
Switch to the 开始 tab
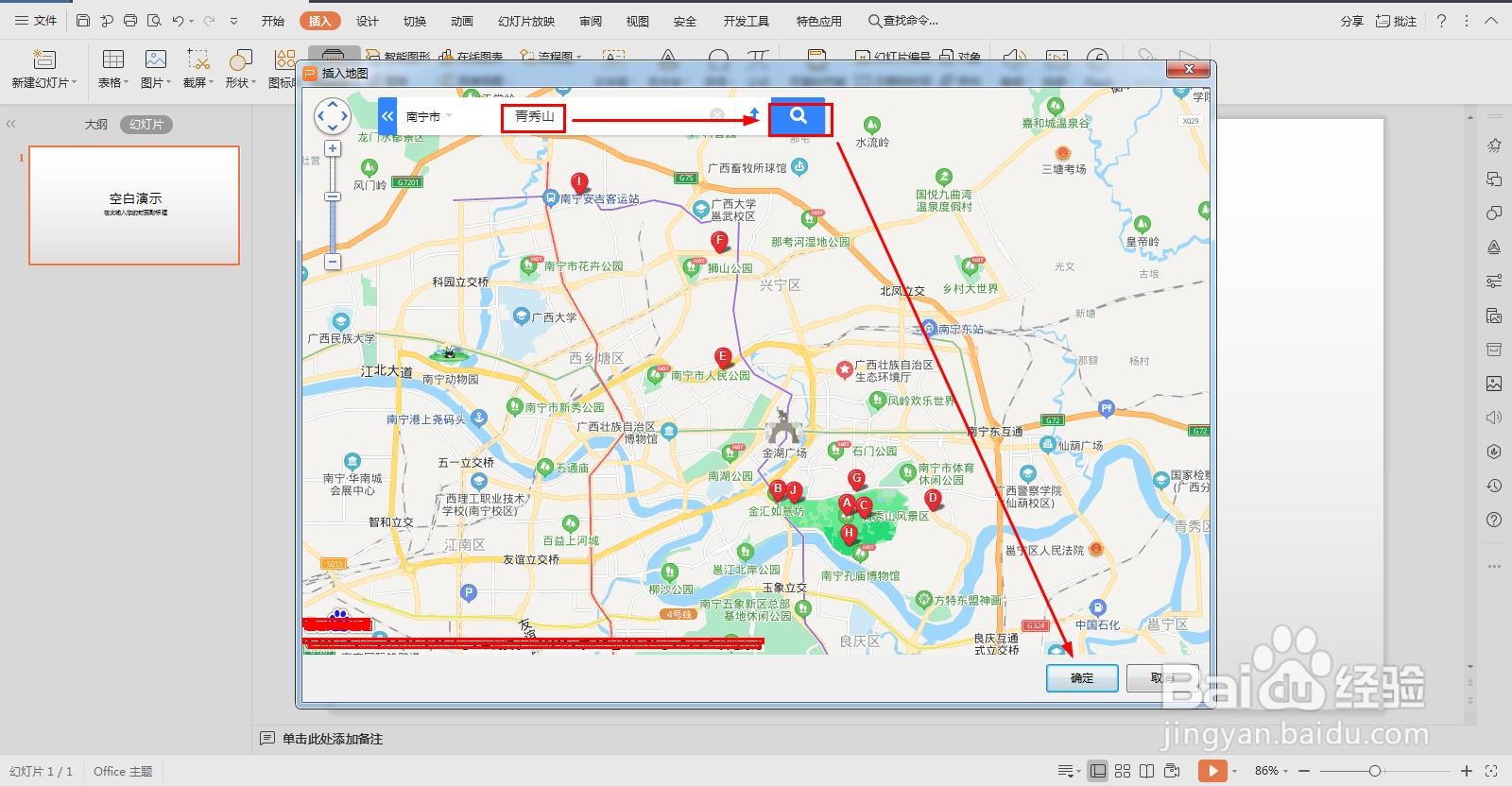[x=273, y=21]
